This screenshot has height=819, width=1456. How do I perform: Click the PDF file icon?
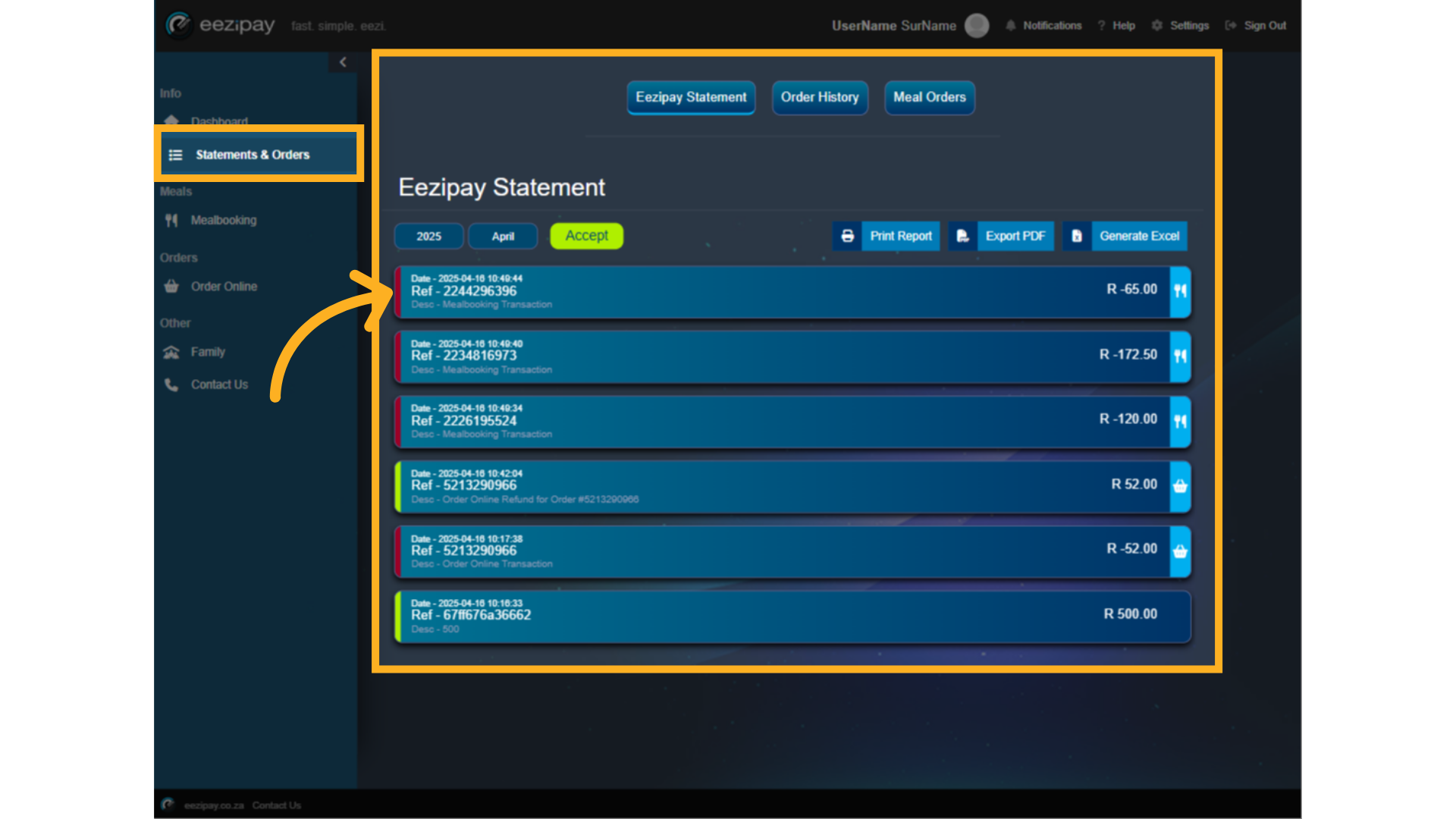click(962, 236)
